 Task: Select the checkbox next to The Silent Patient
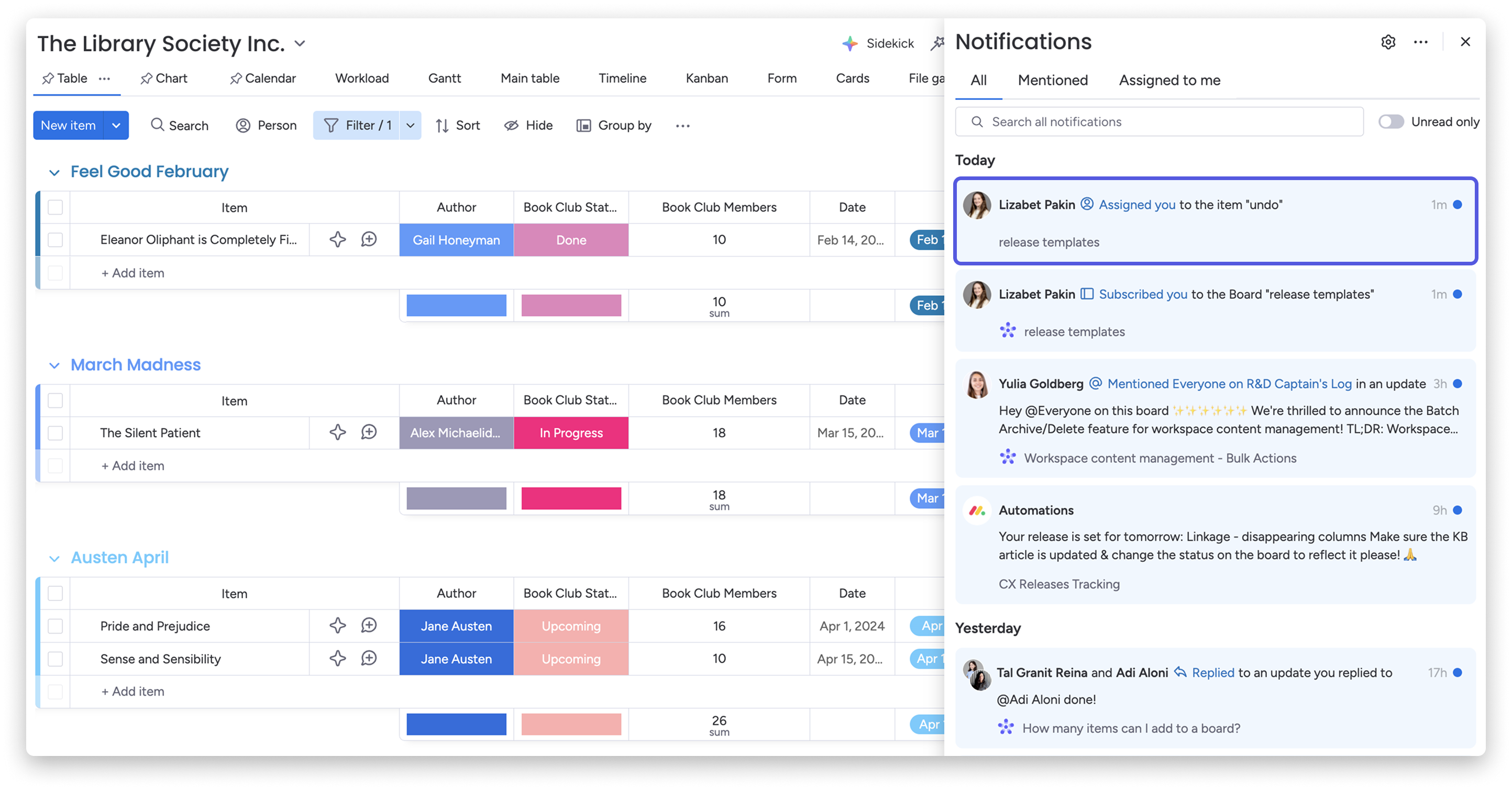tap(54, 432)
